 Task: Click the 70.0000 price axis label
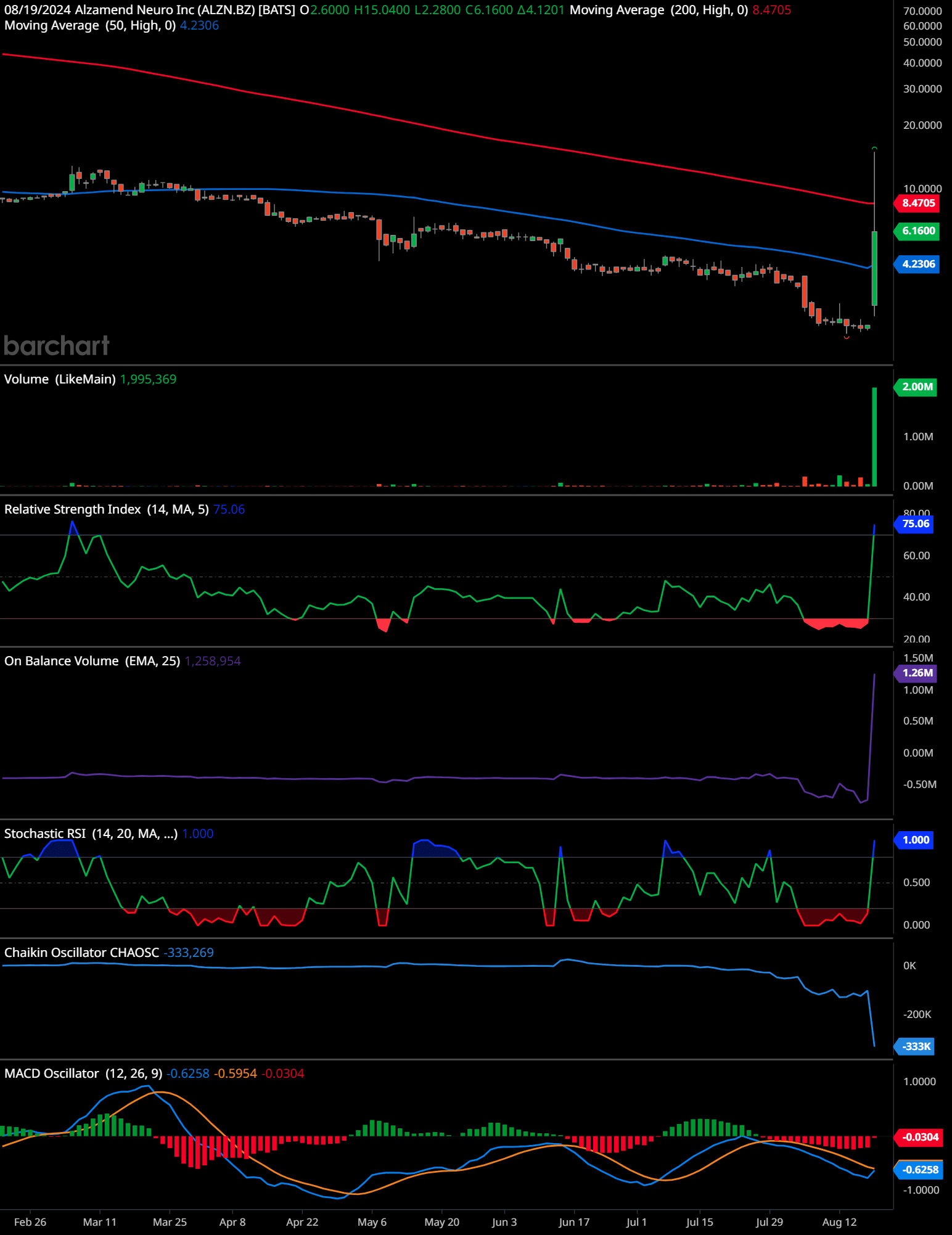tap(922, 11)
